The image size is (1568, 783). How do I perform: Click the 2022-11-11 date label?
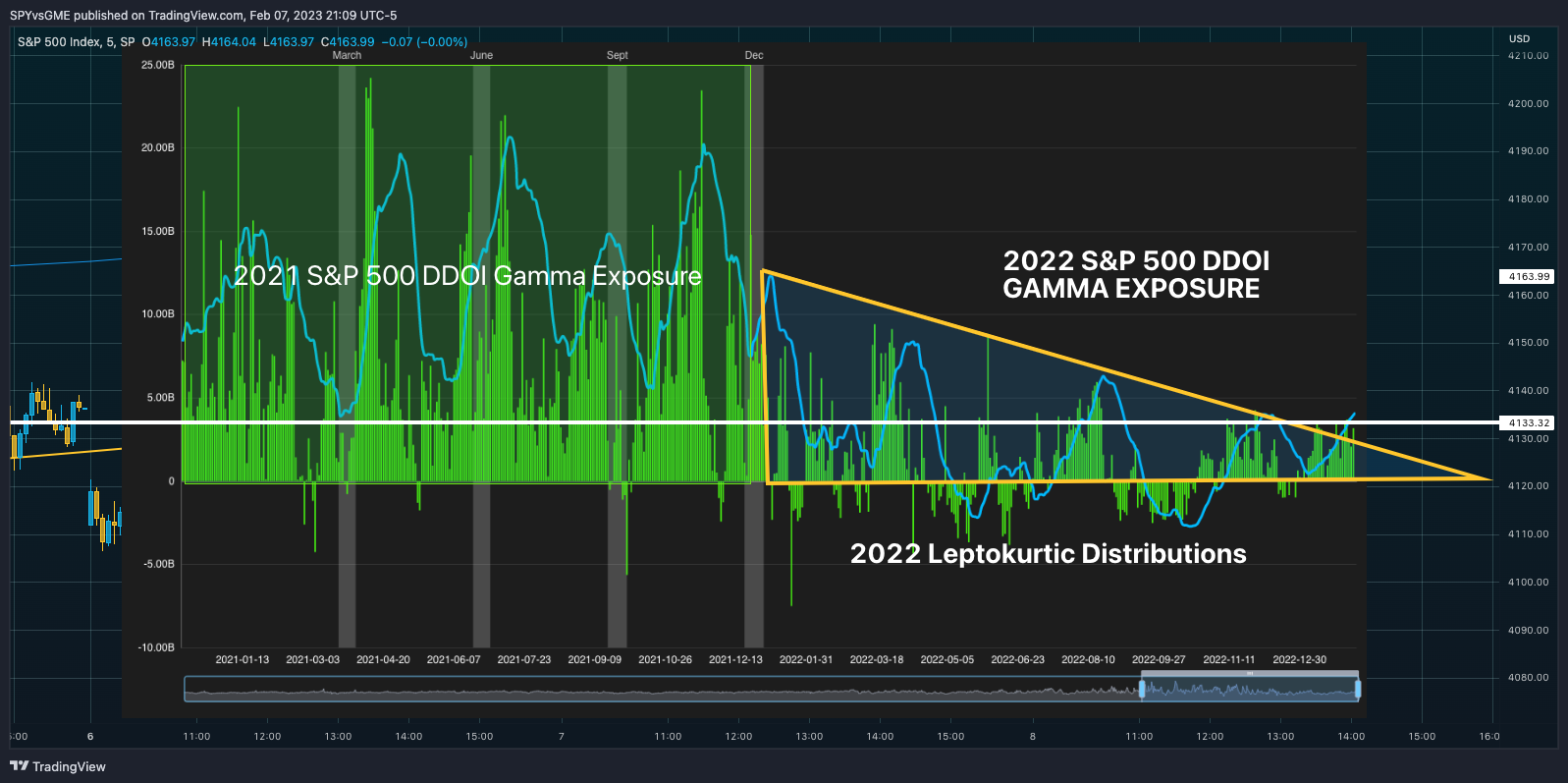pyautogui.click(x=1229, y=659)
